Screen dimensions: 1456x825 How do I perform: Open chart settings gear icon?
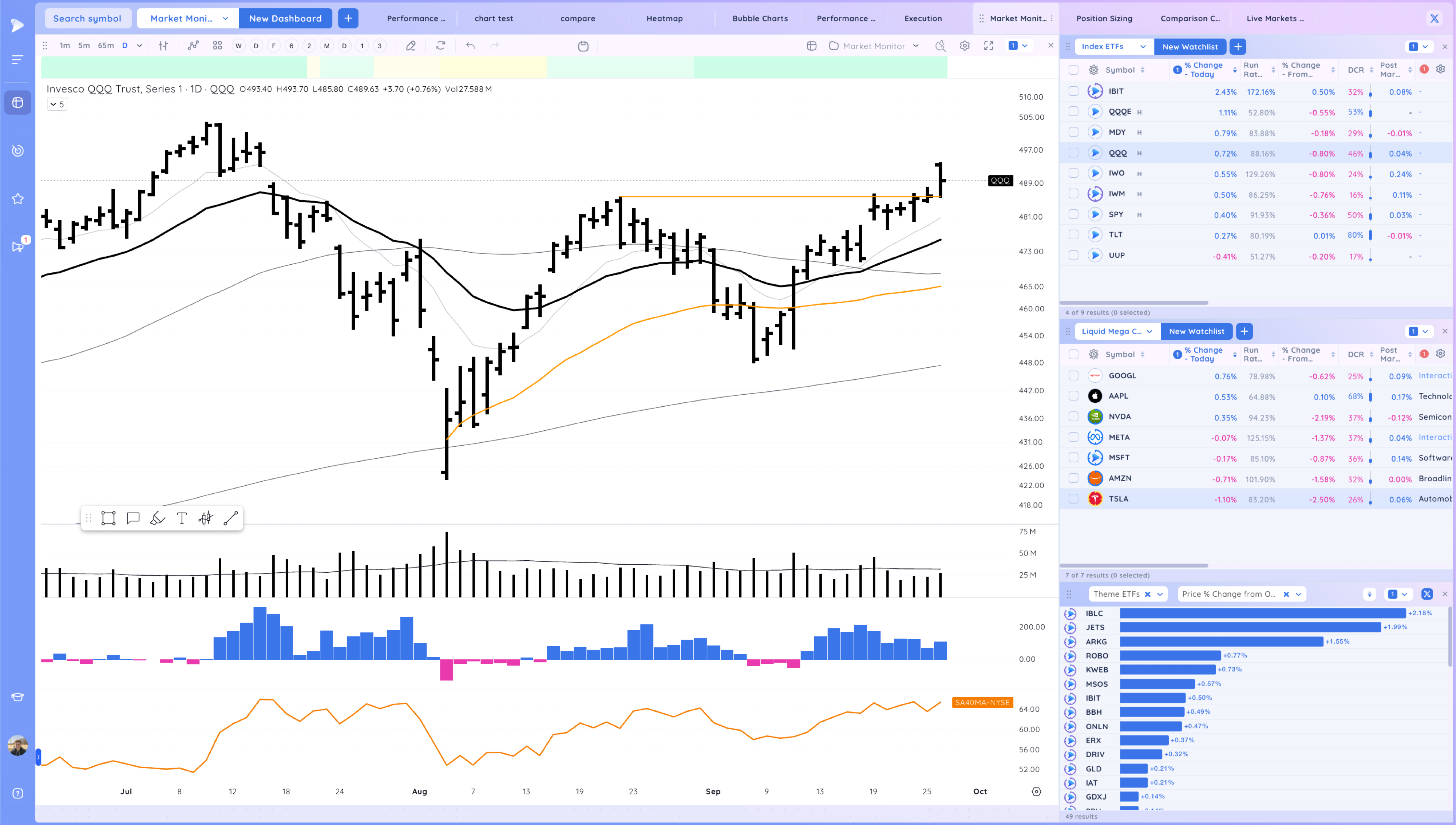(x=965, y=46)
